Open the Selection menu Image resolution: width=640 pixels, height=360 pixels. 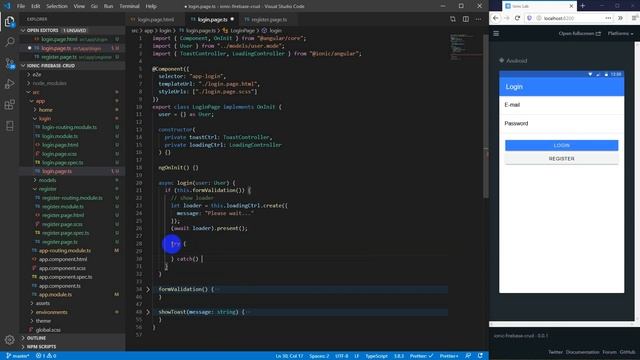click(x=57, y=6)
